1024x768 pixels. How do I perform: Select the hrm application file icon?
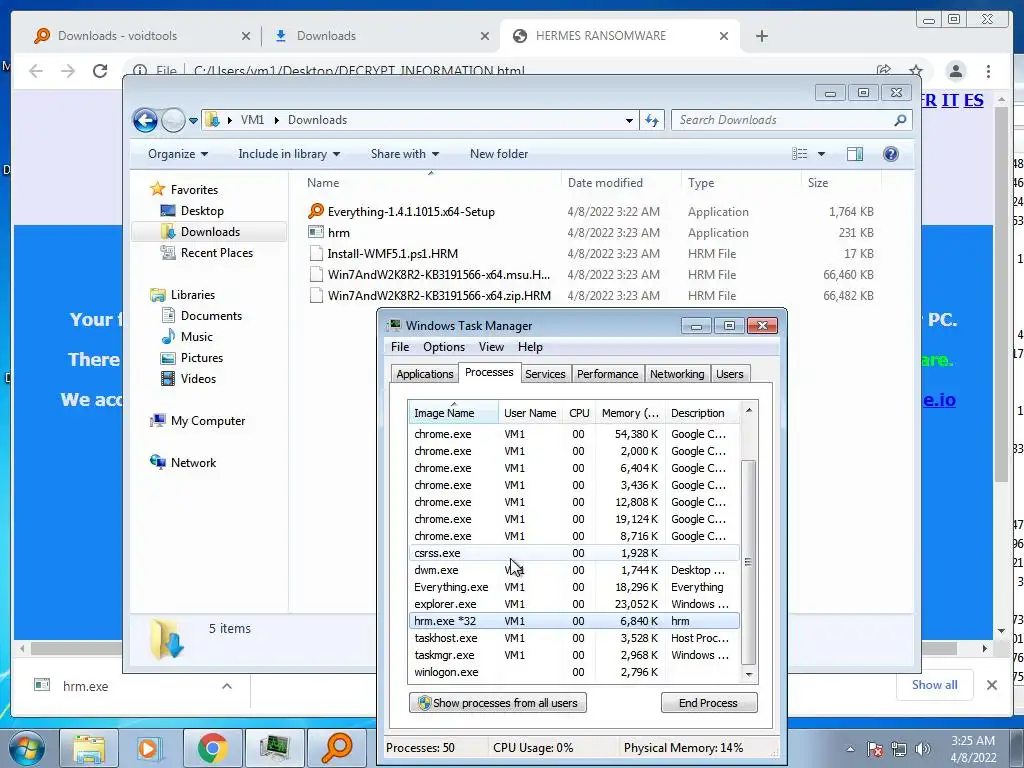pos(316,232)
